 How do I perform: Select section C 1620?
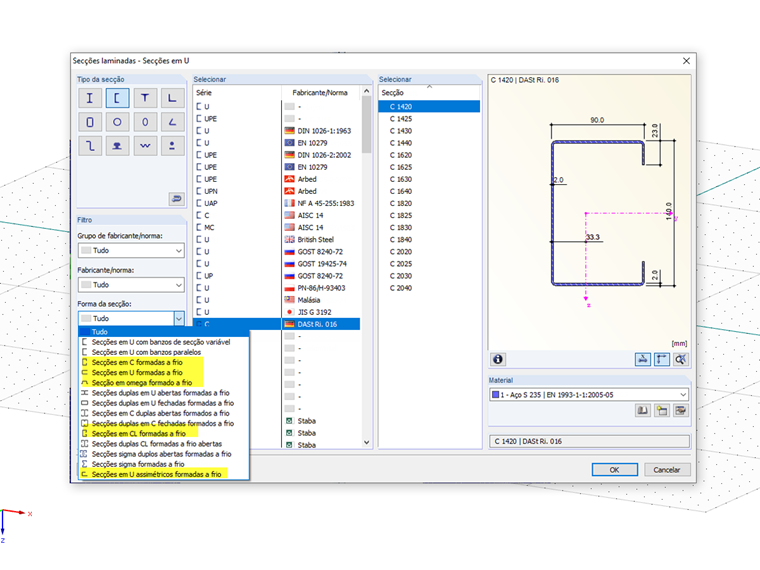pyautogui.click(x=429, y=155)
